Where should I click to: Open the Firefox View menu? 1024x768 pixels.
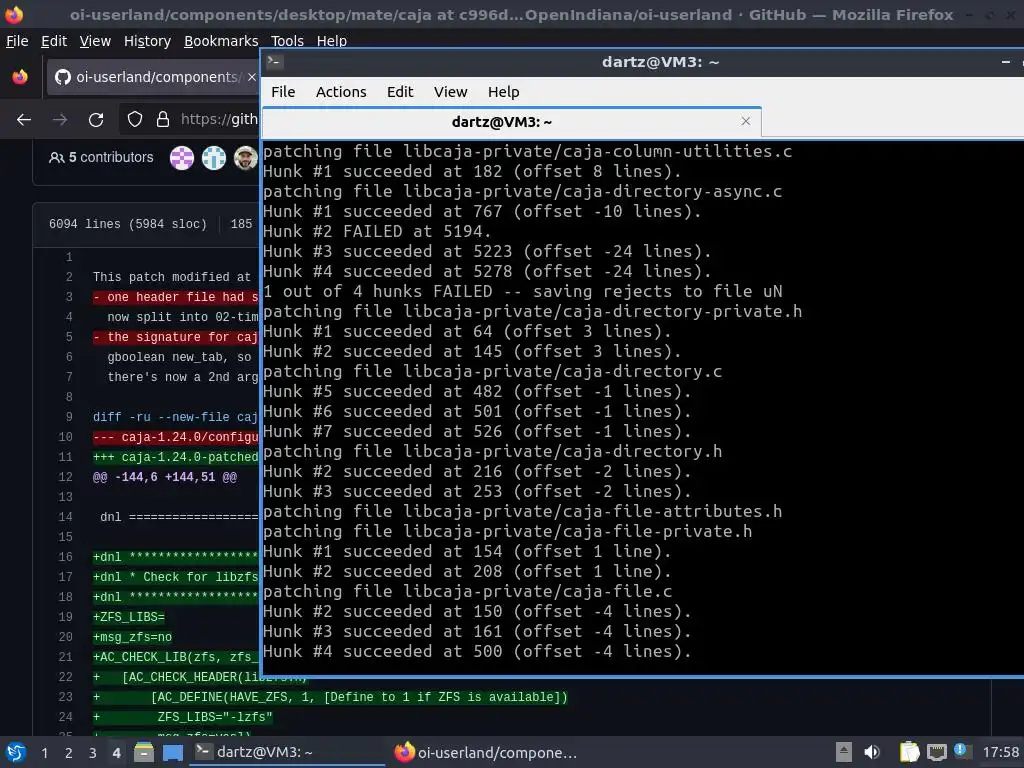tap(95, 41)
